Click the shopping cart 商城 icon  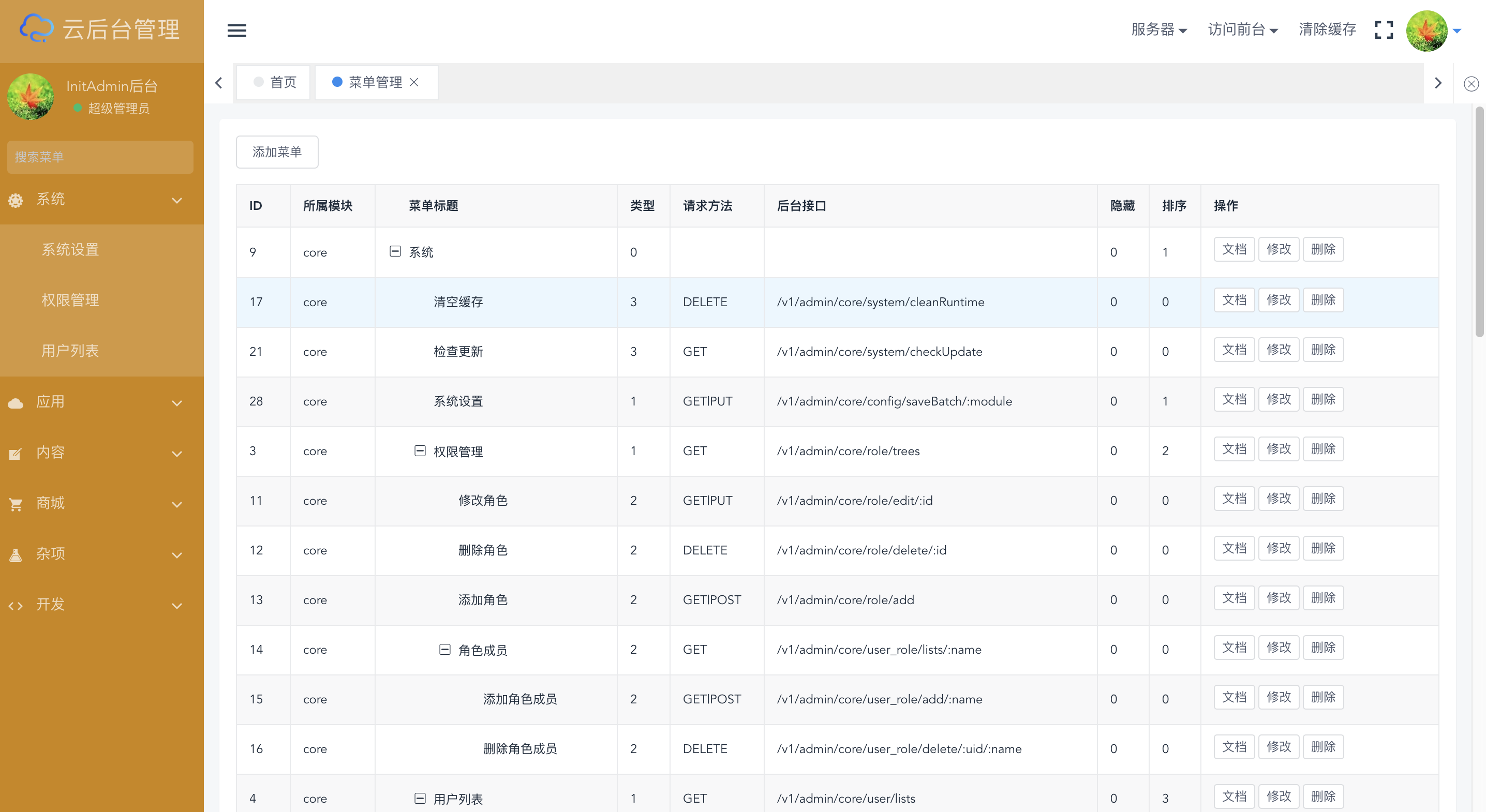click(16, 504)
